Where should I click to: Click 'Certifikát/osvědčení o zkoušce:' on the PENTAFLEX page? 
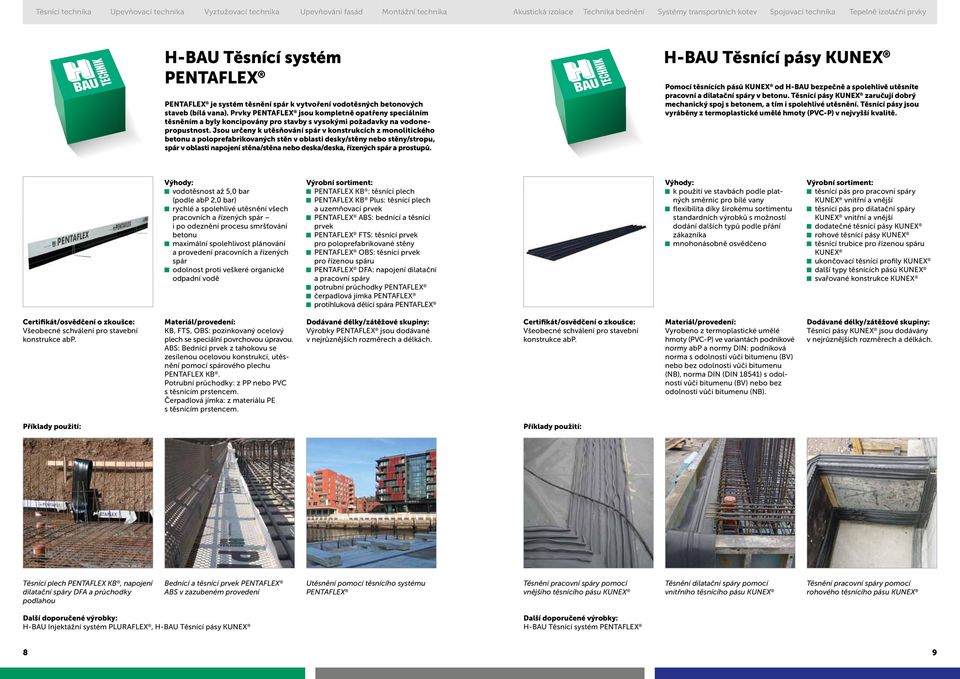79,322
